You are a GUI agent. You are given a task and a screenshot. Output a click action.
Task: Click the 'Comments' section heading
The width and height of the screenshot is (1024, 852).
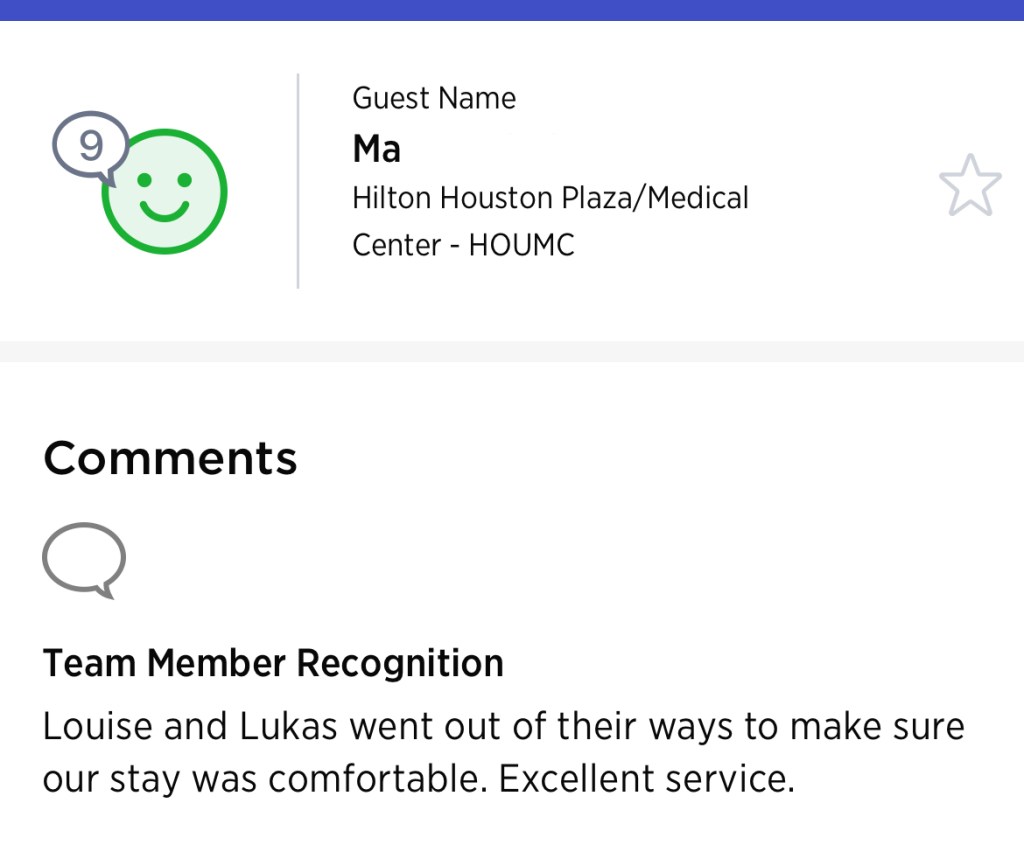(170, 458)
